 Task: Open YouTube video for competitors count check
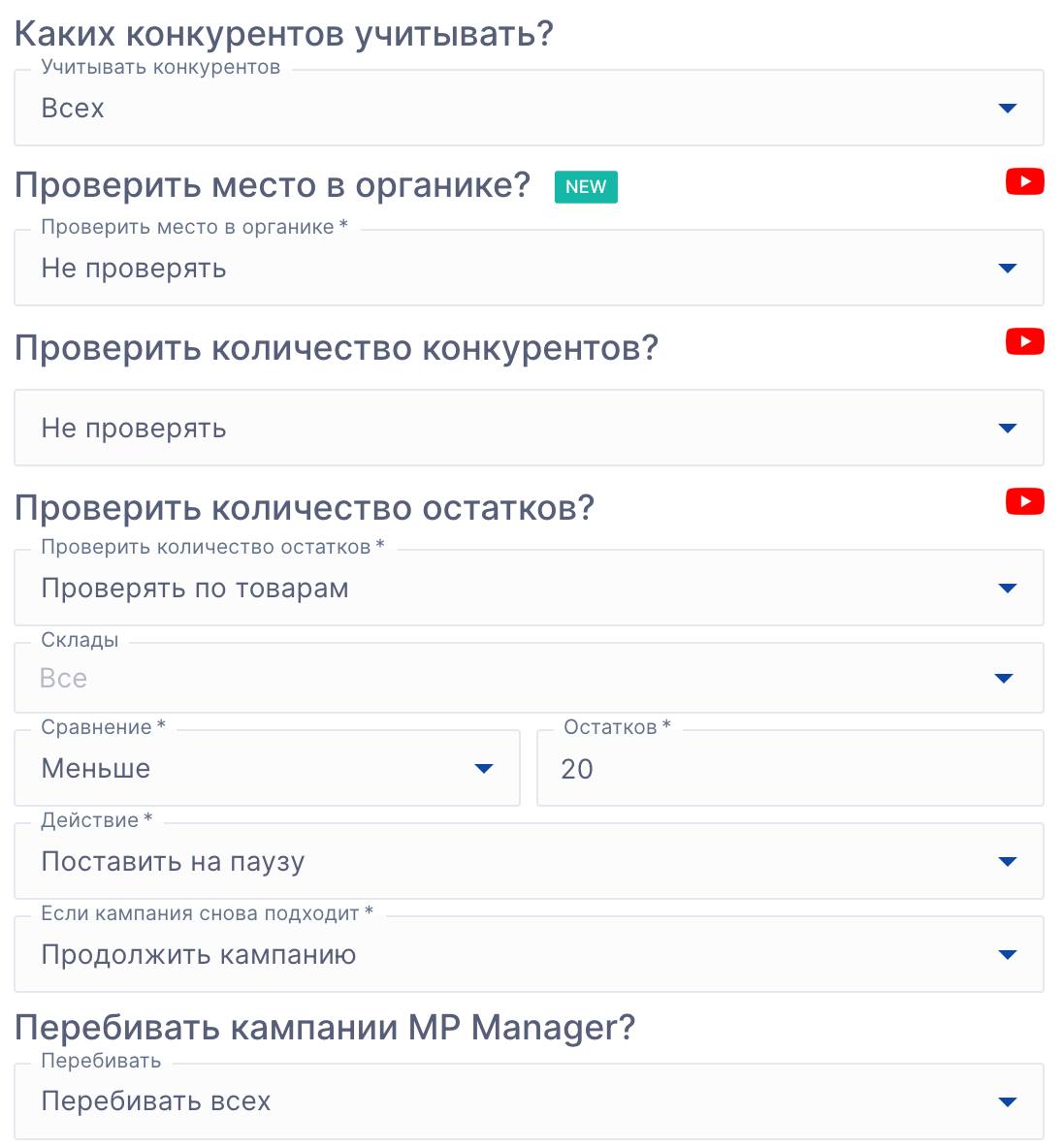(x=1024, y=342)
